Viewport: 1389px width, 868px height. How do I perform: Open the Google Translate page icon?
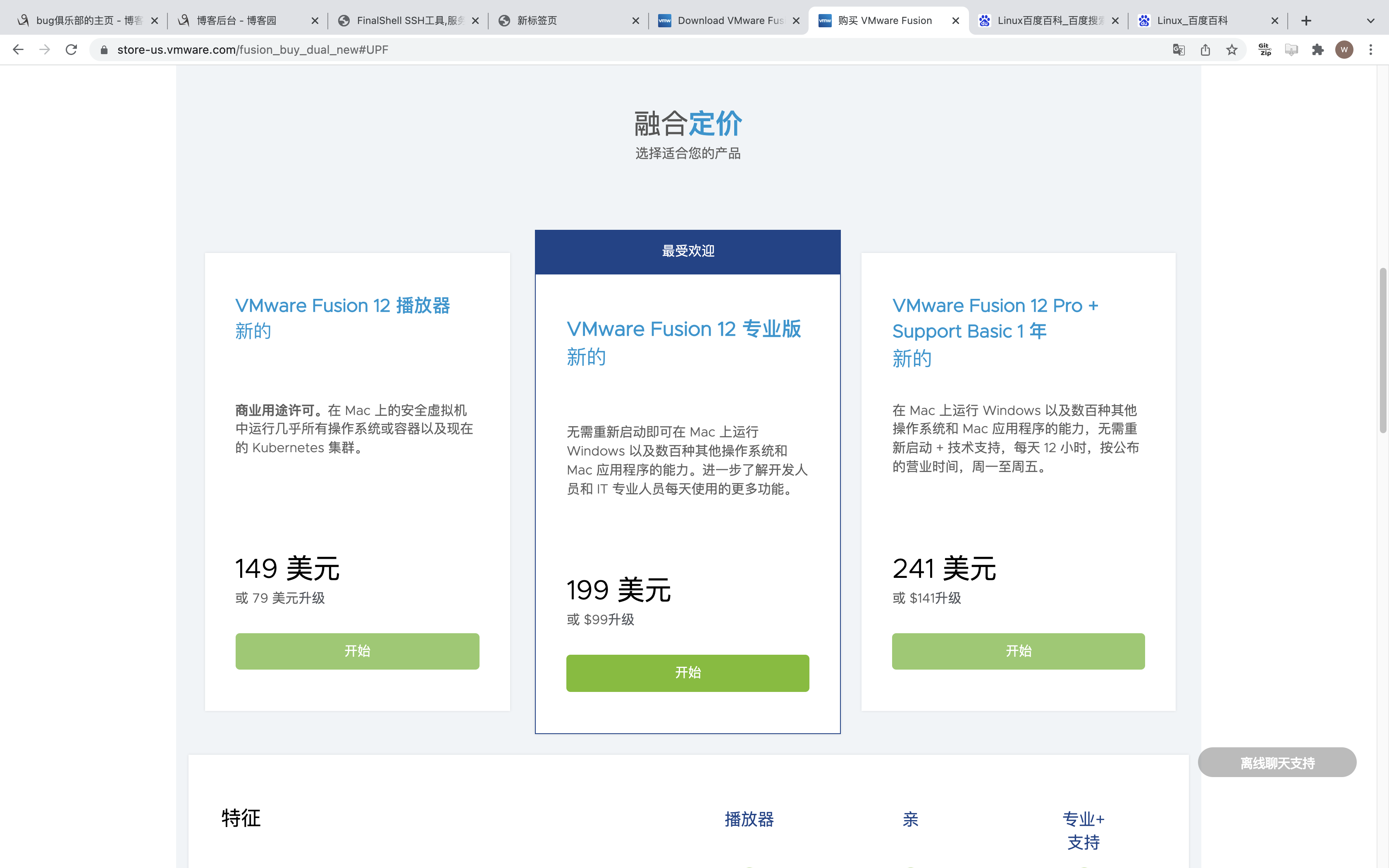tap(1178, 50)
